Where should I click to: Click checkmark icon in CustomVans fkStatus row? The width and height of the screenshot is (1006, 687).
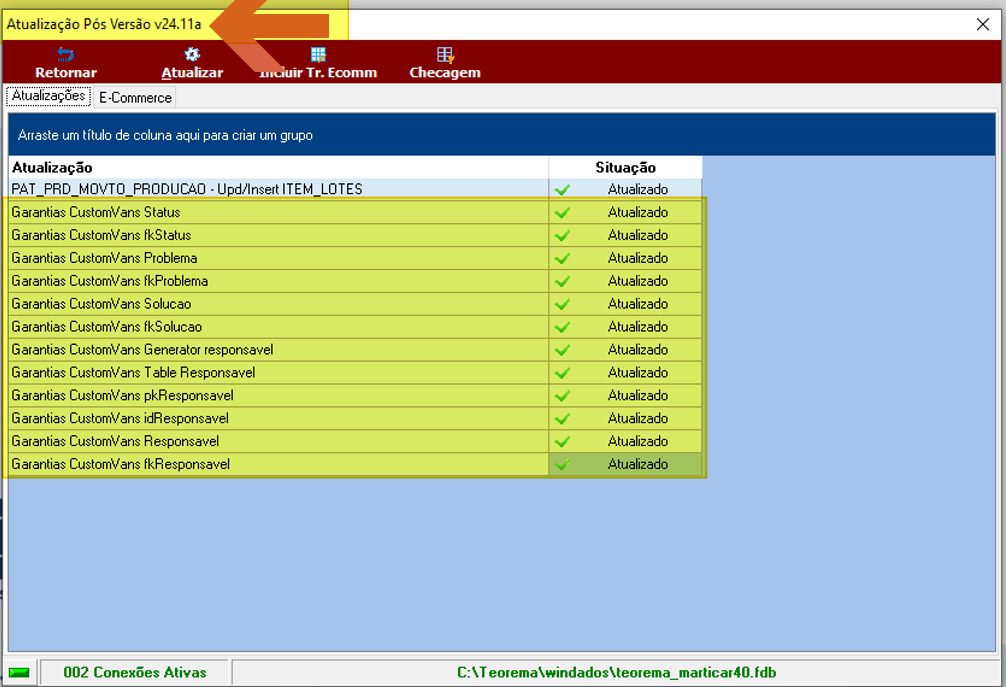coord(563,236)
